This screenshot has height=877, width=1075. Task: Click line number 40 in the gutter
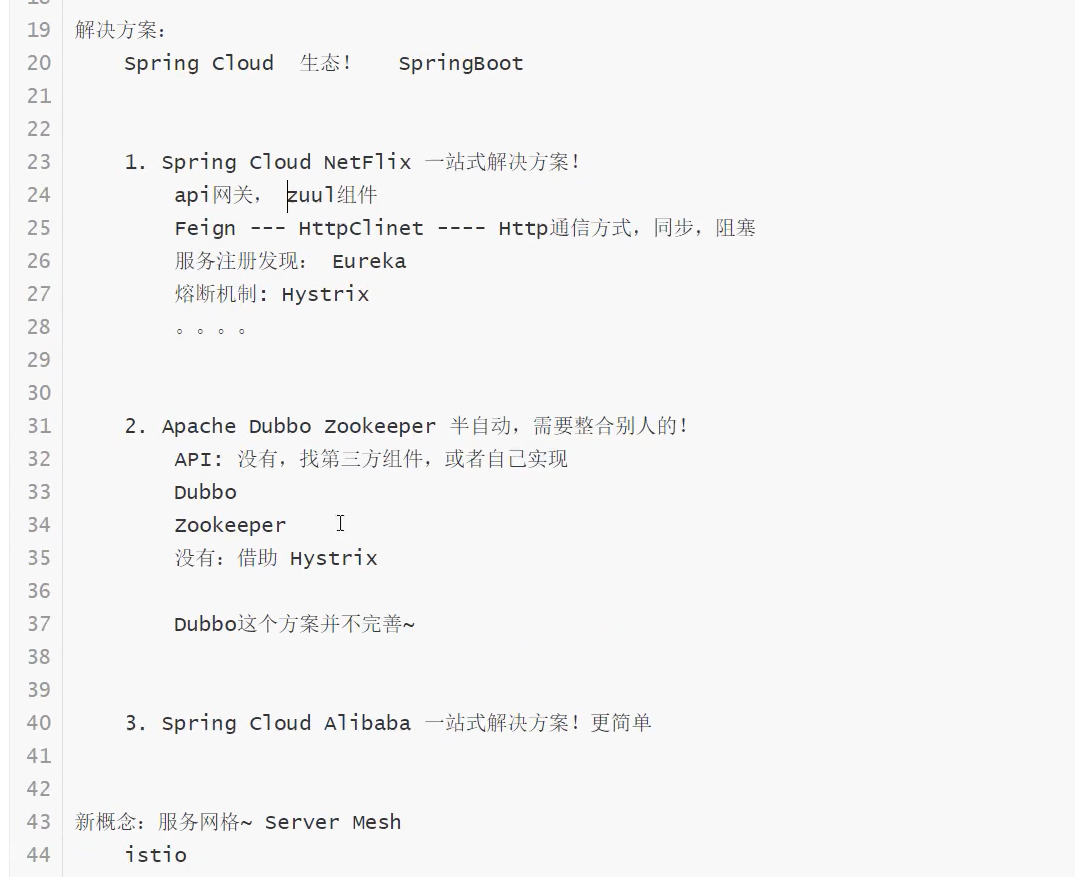tap(38, 723)
